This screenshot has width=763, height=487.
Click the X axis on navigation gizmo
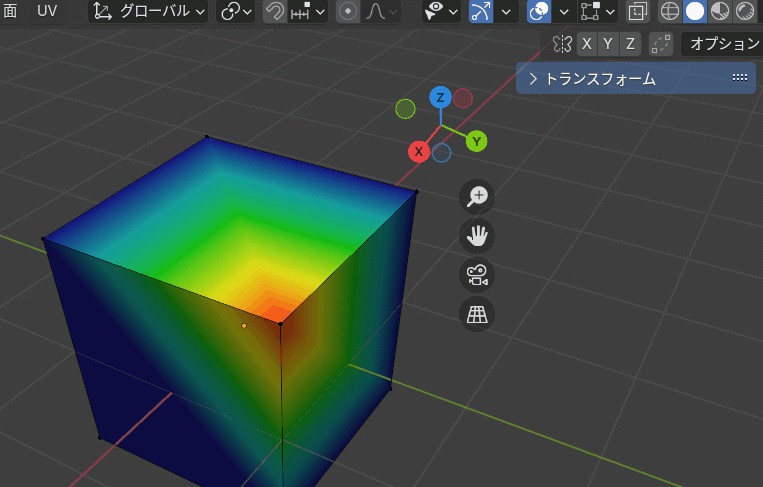(418, 152)
